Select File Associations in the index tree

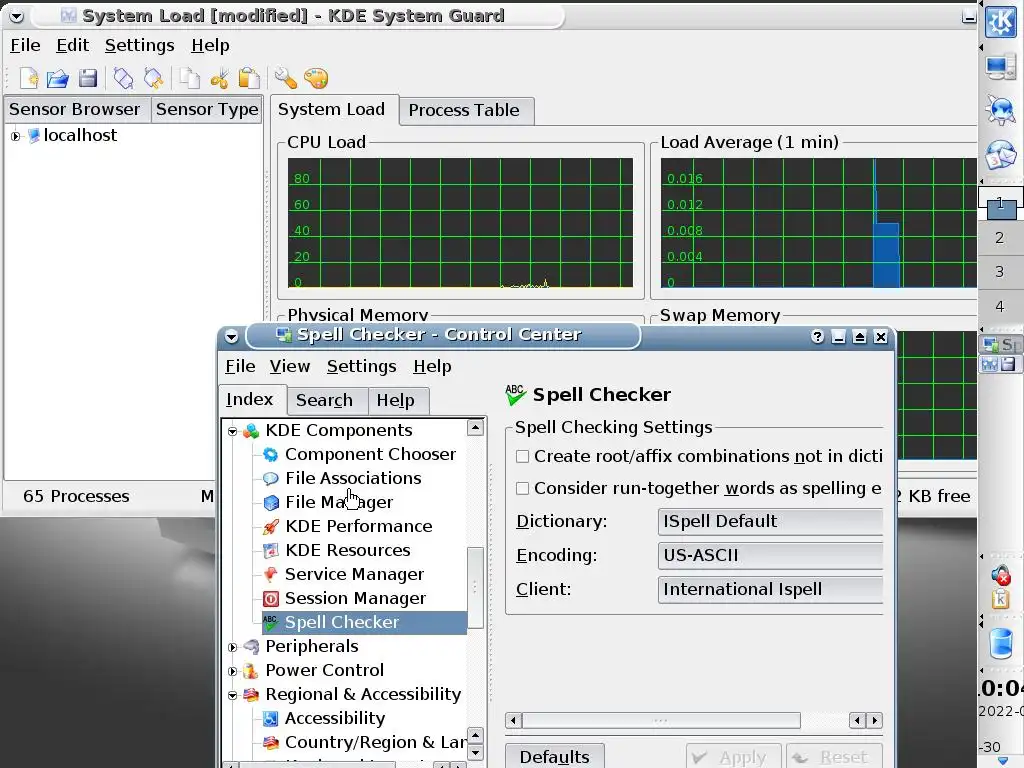tap(353, 478)
